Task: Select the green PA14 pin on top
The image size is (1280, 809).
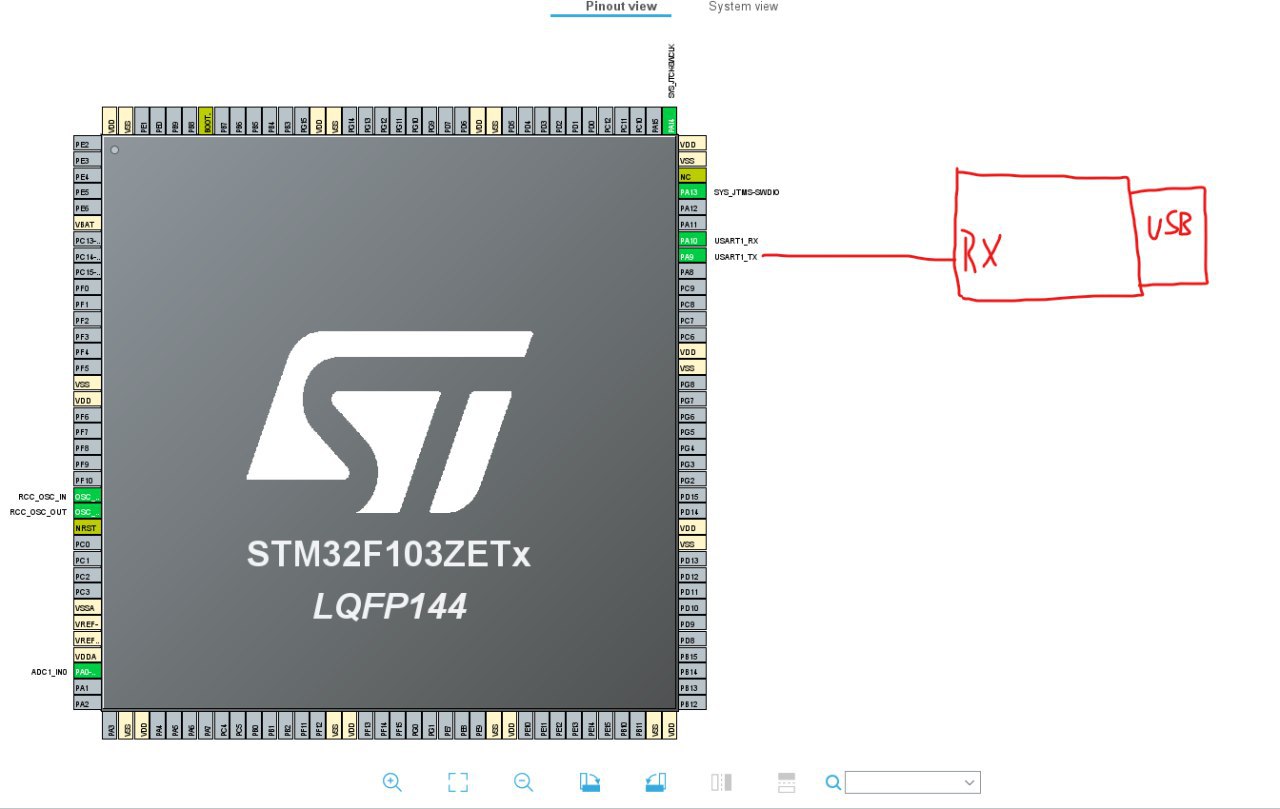Action: pyautogui.click(x=670, y=121)
